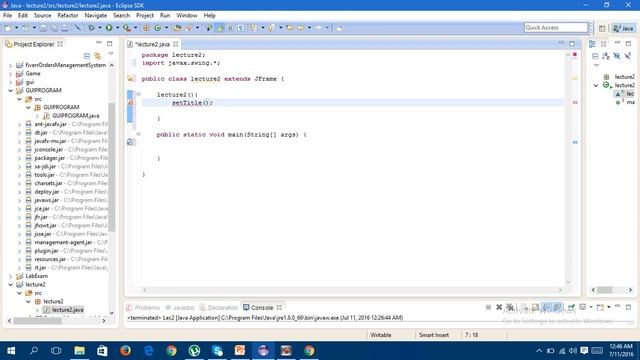Open File Explorer from the taskbar
Screen dimensions: 640x360
(80, 351)
